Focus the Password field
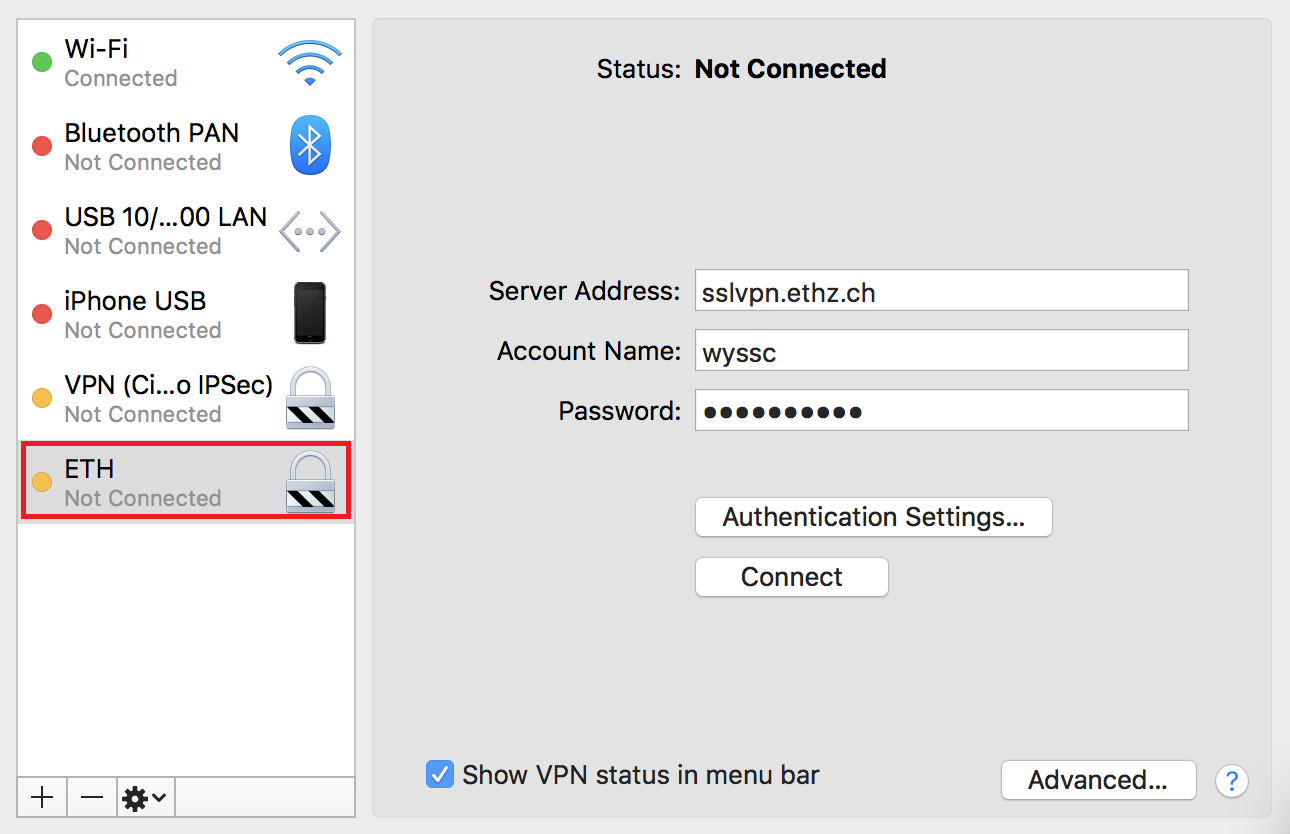 point(942,410)
